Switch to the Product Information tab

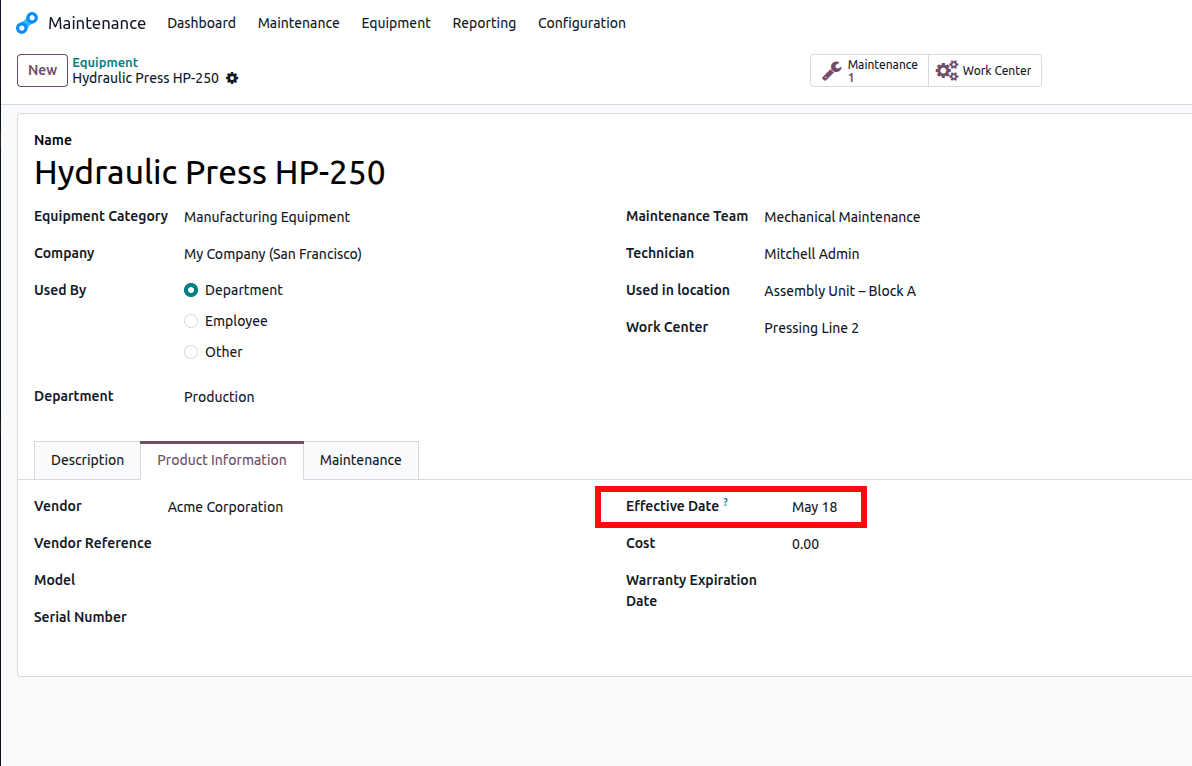(222, 461)
